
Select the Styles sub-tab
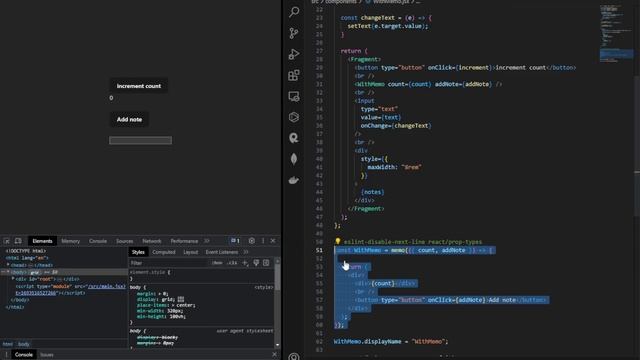138,252
